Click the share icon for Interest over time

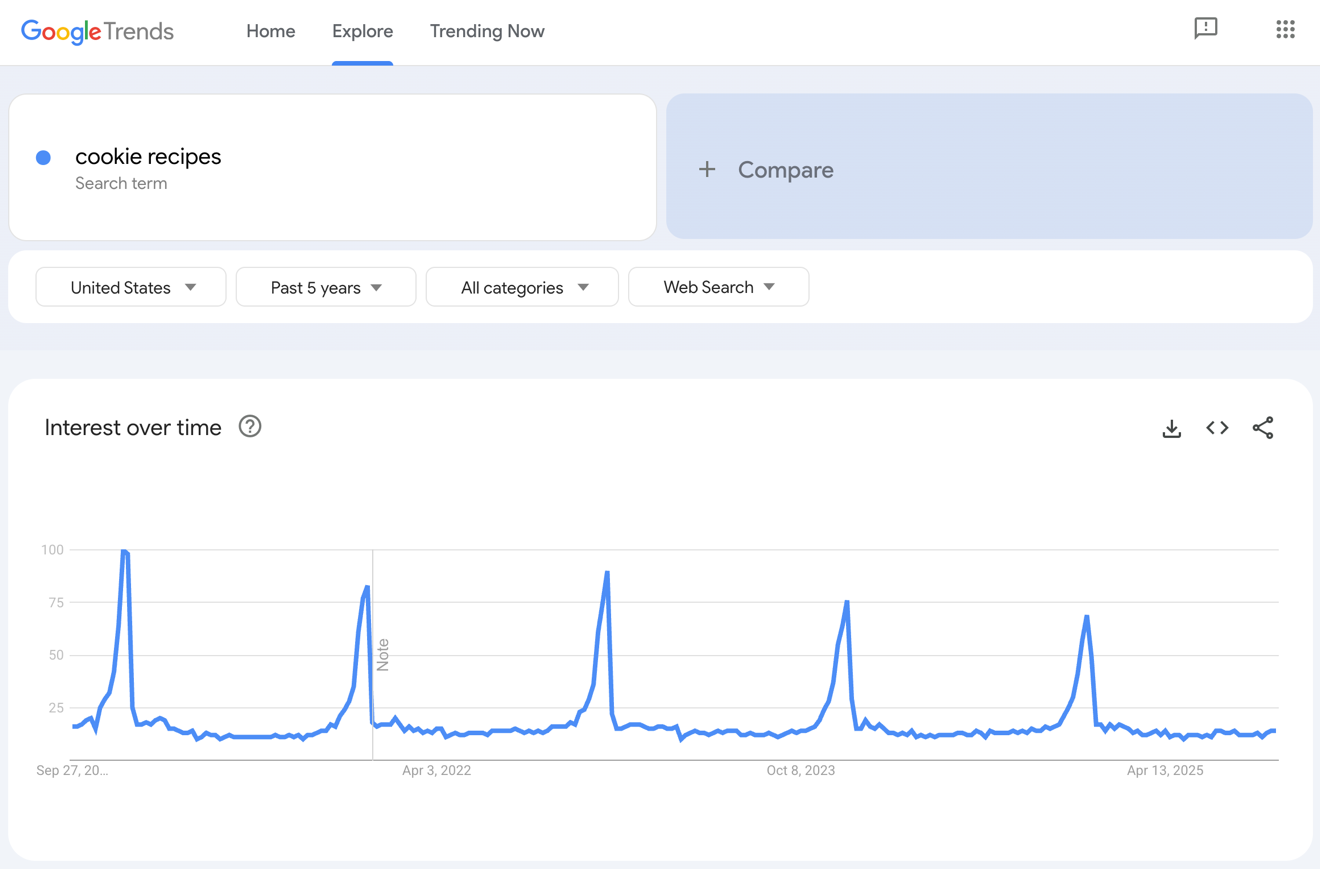click(1263, 427)
